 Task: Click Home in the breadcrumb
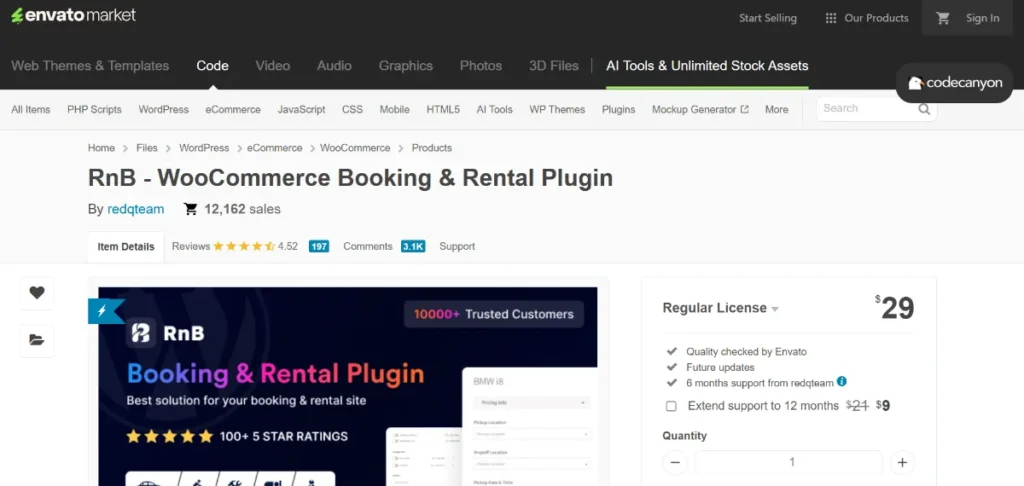(x=101, y=148)
